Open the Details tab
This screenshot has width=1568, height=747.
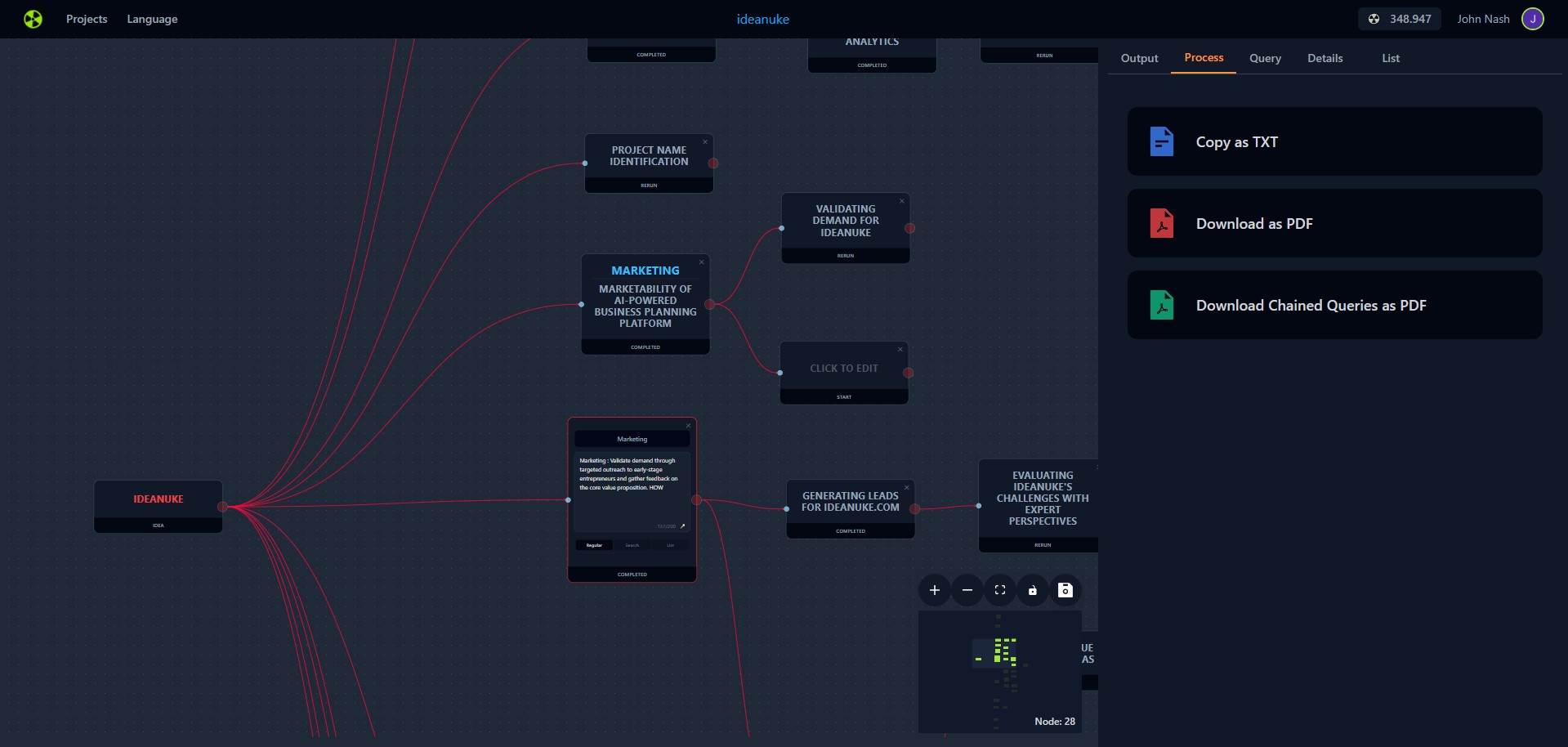tap(1325, 58)
